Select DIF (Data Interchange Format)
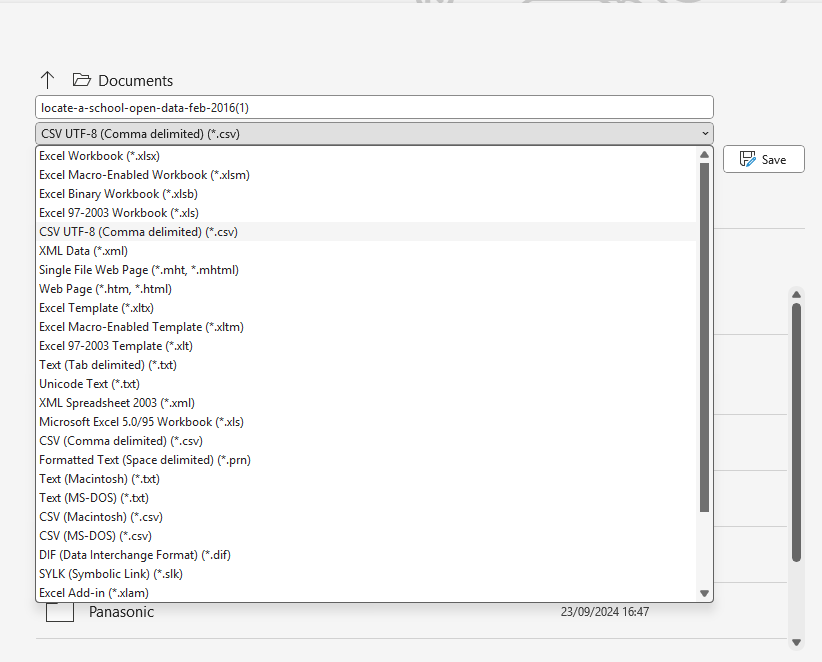Image resolution: width=822 pixels, height=662 pixels. 367,555
